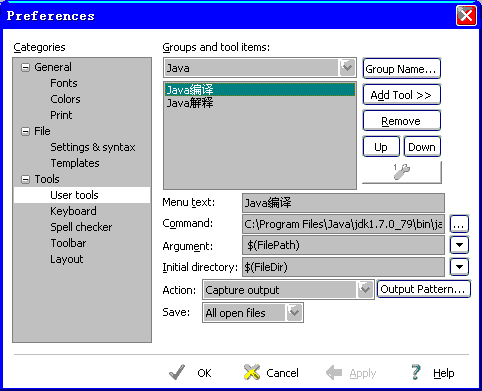
Task: Move the tool Up
Action: click(x=381, y=147)
